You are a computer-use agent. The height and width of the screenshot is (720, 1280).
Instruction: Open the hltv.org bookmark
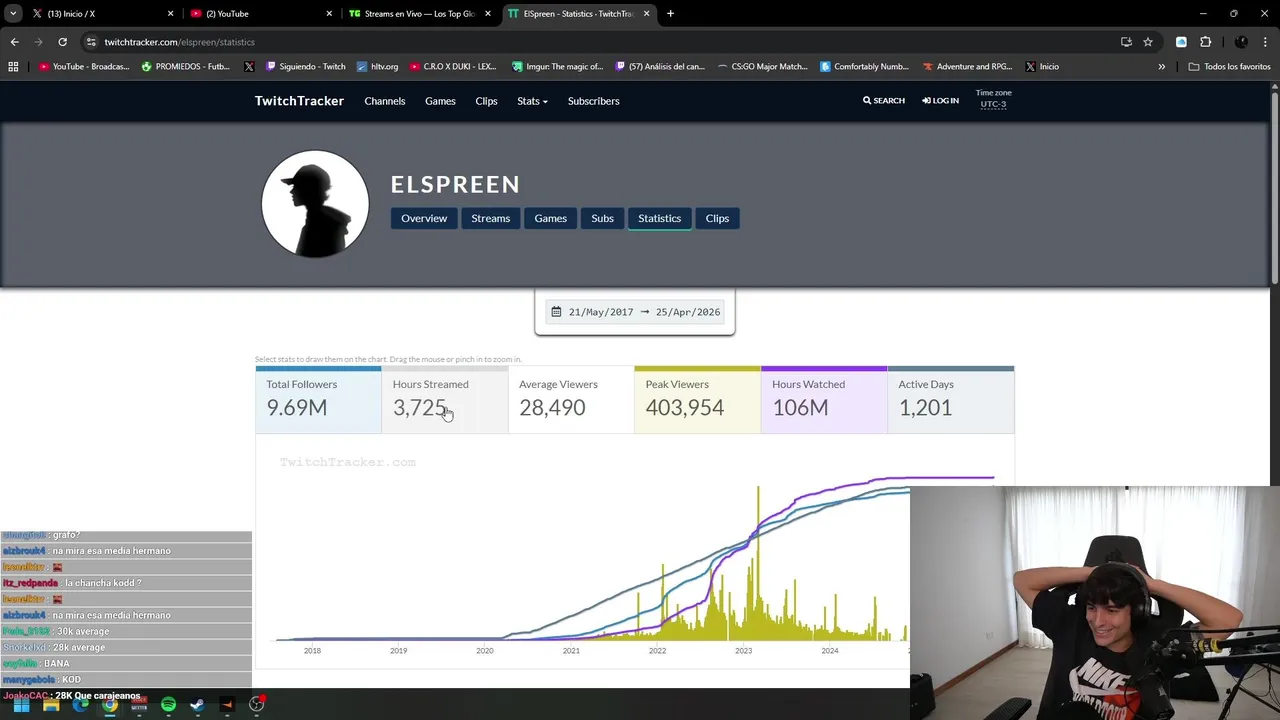[377, 67]
